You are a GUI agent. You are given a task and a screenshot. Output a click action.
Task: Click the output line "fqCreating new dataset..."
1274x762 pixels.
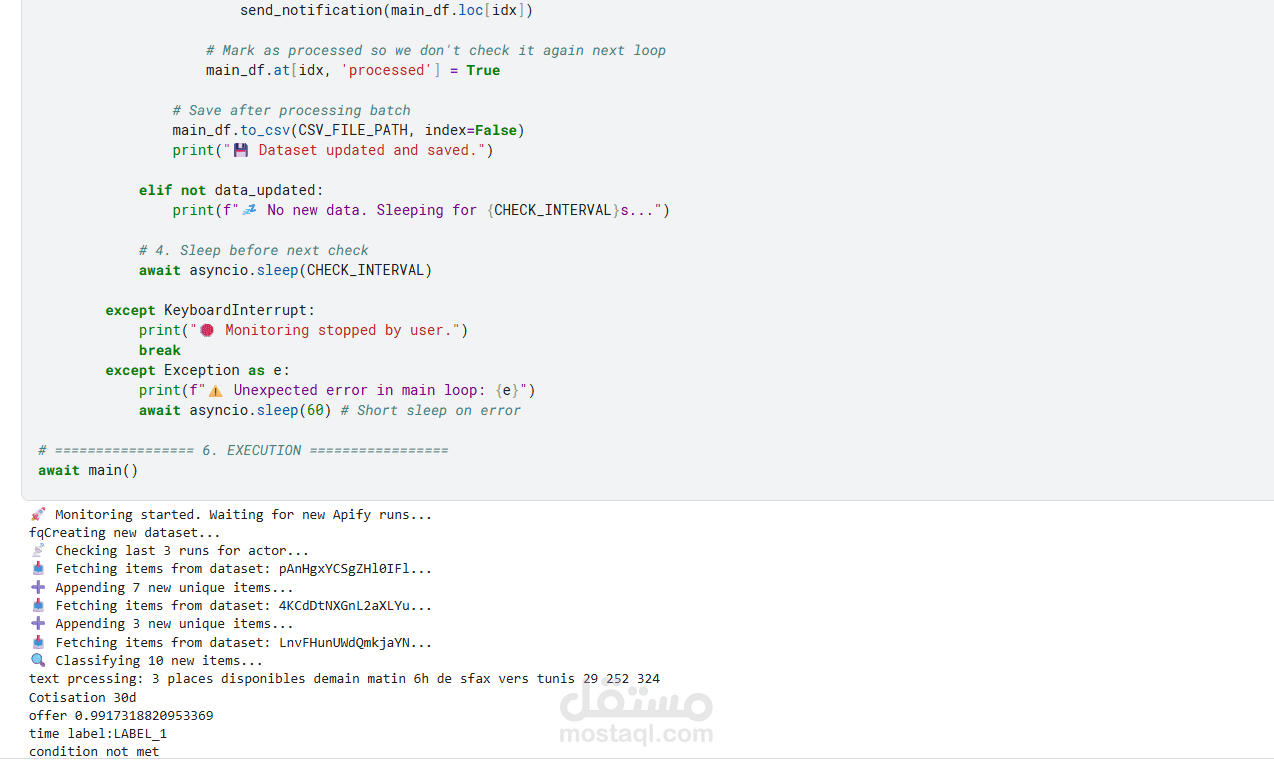125,532
